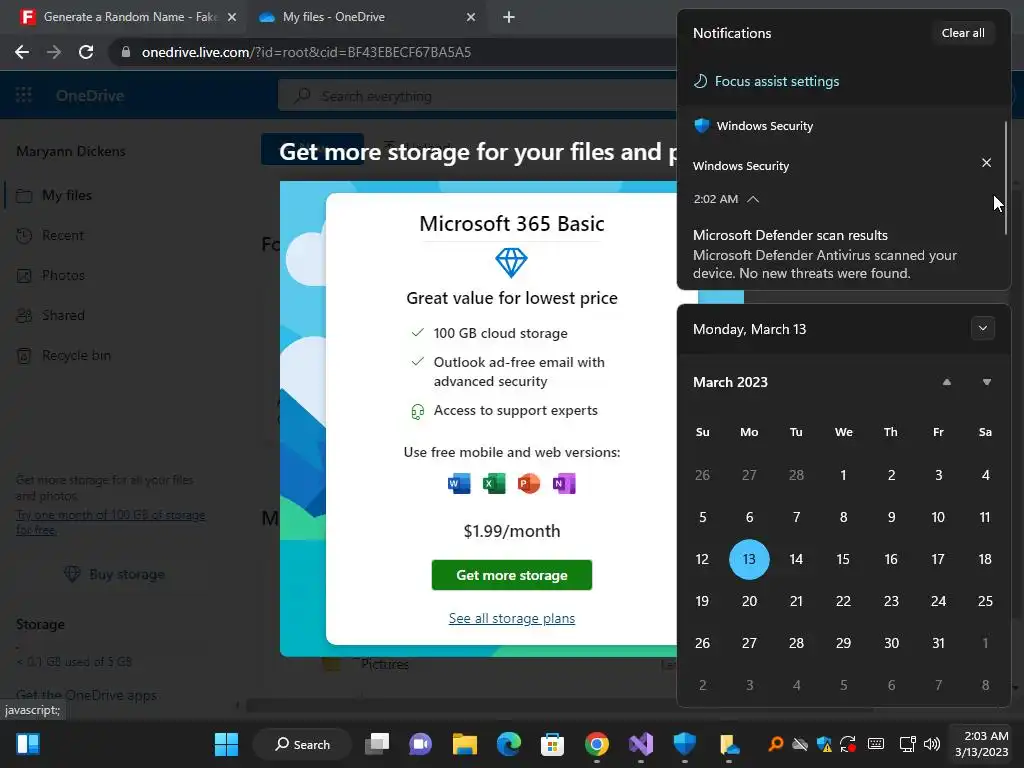Click the browser address bar URL
The height and width of the screenshot is (768, 1024).
[x=306, y=52]
